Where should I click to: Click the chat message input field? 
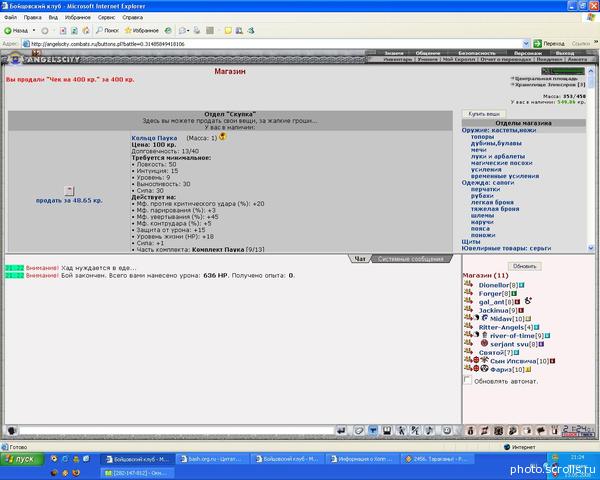(x=176, y=431)
